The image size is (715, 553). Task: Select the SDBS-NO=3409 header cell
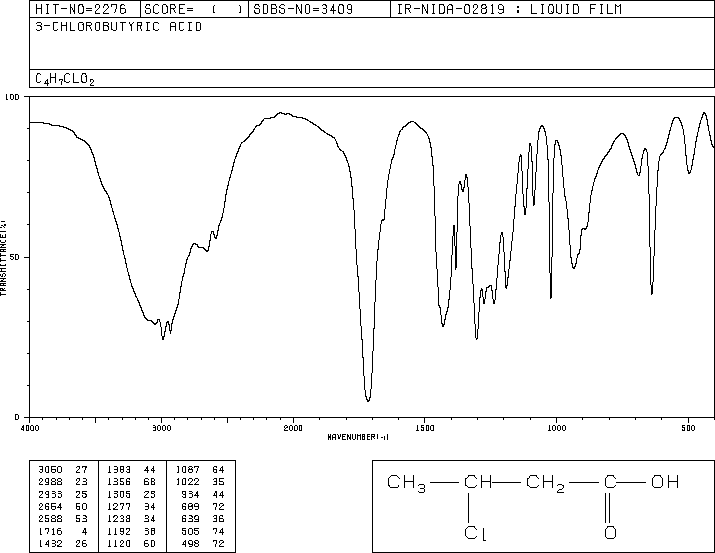click(319, 9)
